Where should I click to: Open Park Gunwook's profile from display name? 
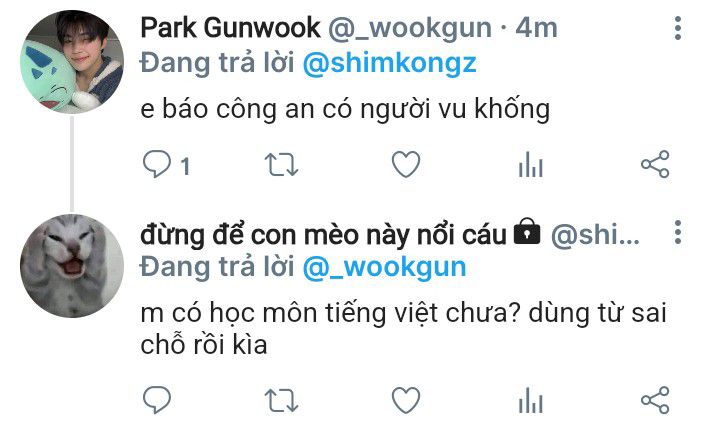230,28
